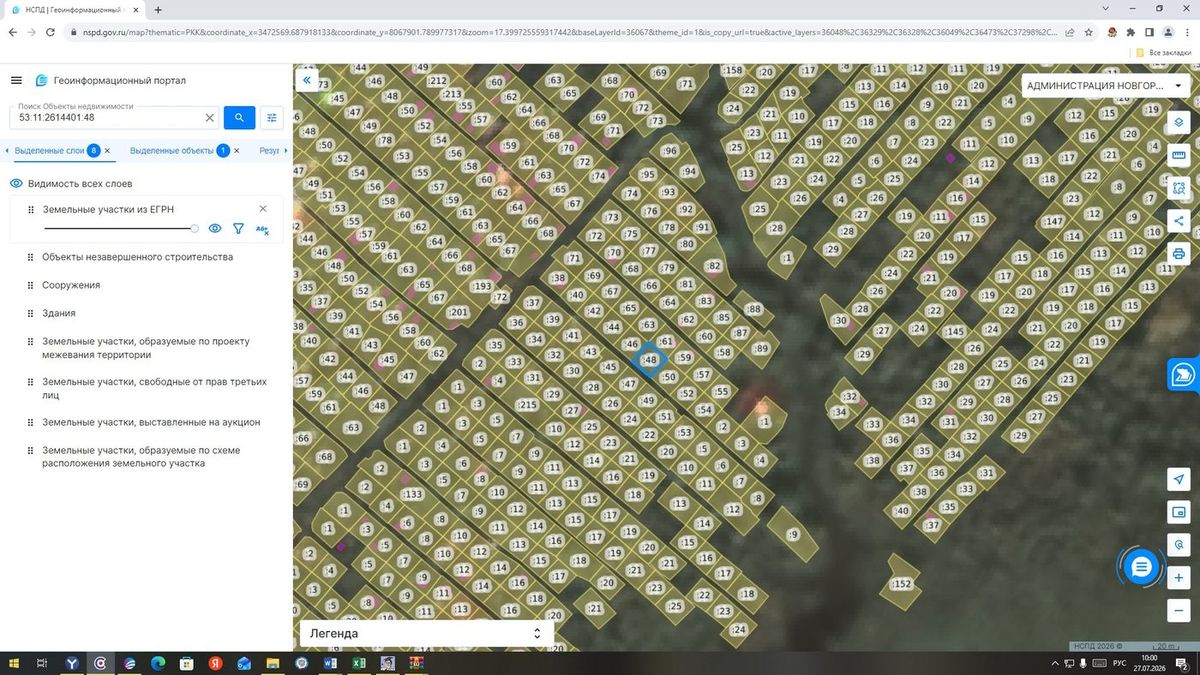
Task: Open Excel from the taskbar
Action: 359,663
